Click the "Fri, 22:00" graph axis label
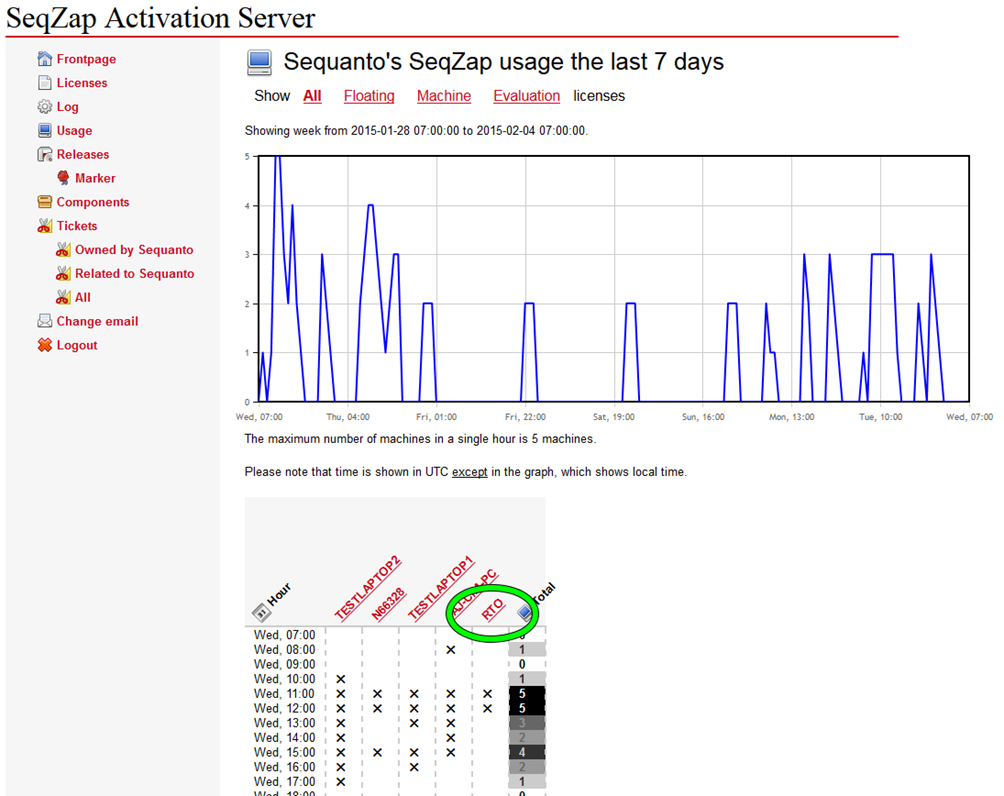The width and height of the screenshot is (1004, 796). (525, 417)
